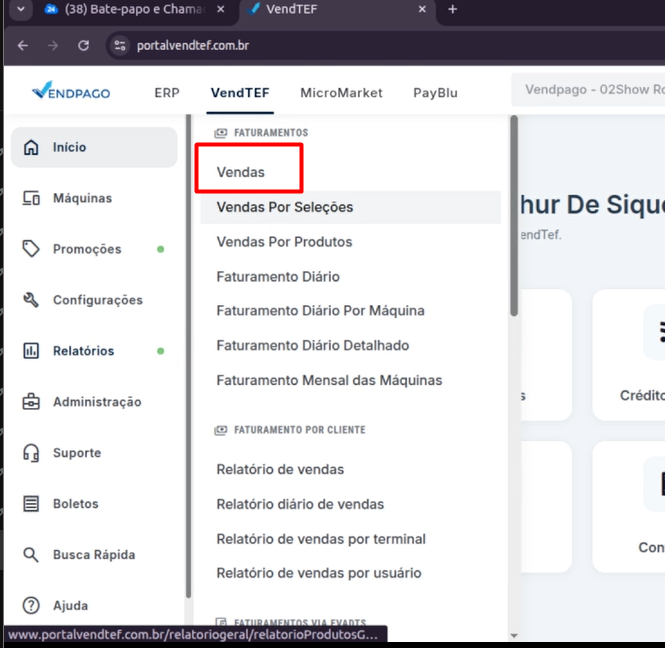Open Promoções sidebar item

pyautogui.click(x=94, y=249)
